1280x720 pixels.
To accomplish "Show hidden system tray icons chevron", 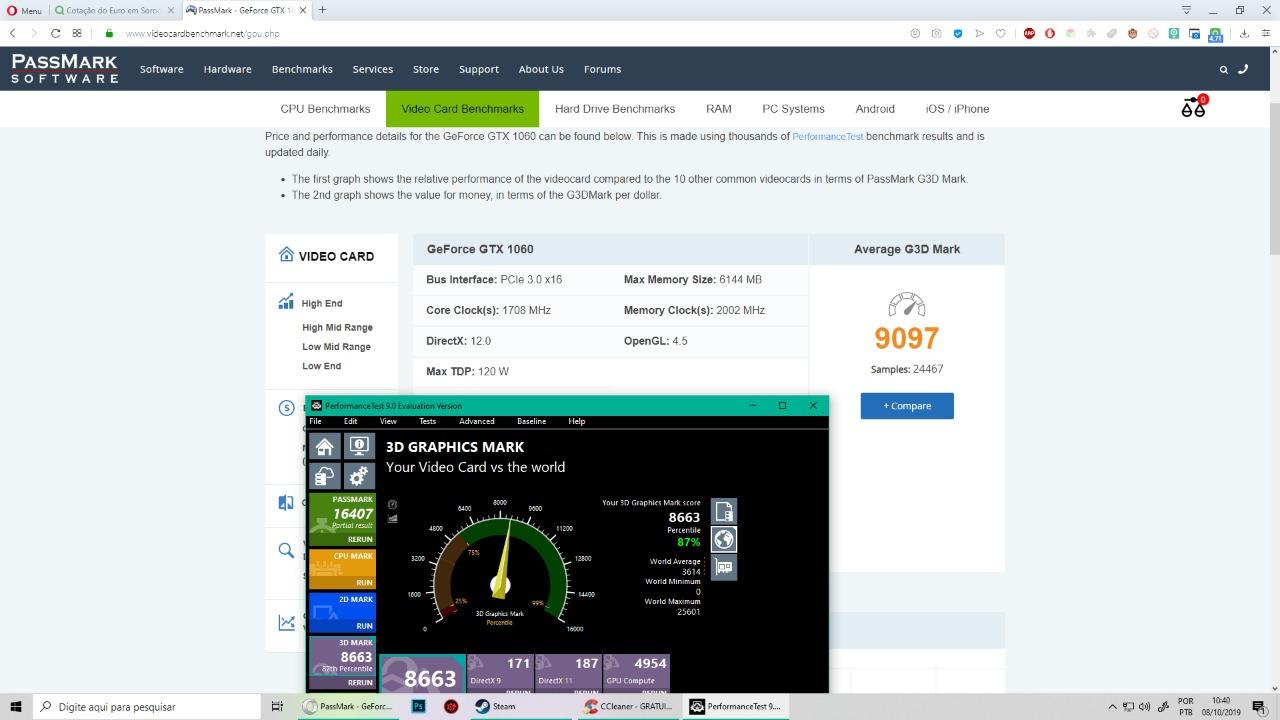I will point(1113,706).
